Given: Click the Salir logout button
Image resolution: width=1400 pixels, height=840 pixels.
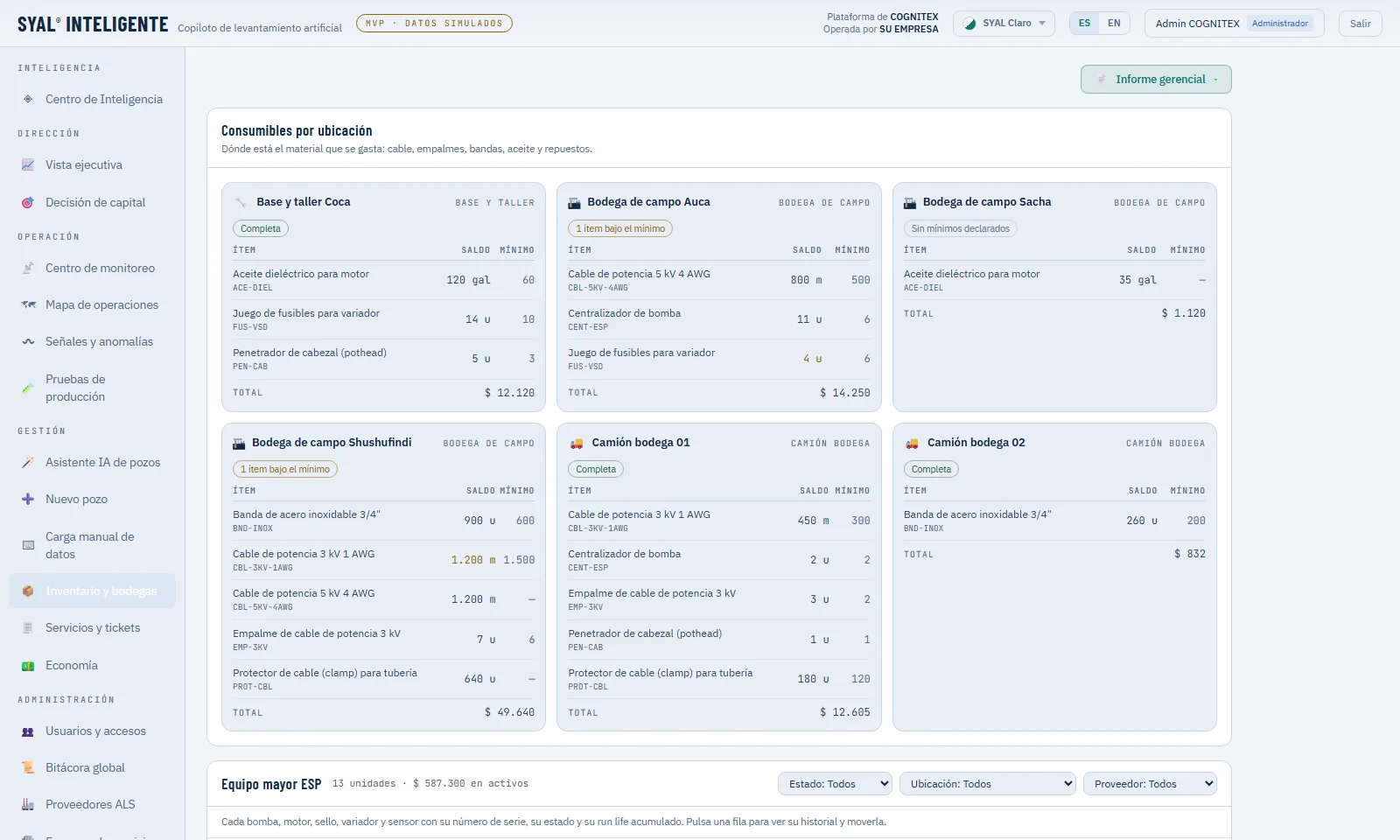Looking at the screenshot, I should click(x=1361, y=24).
